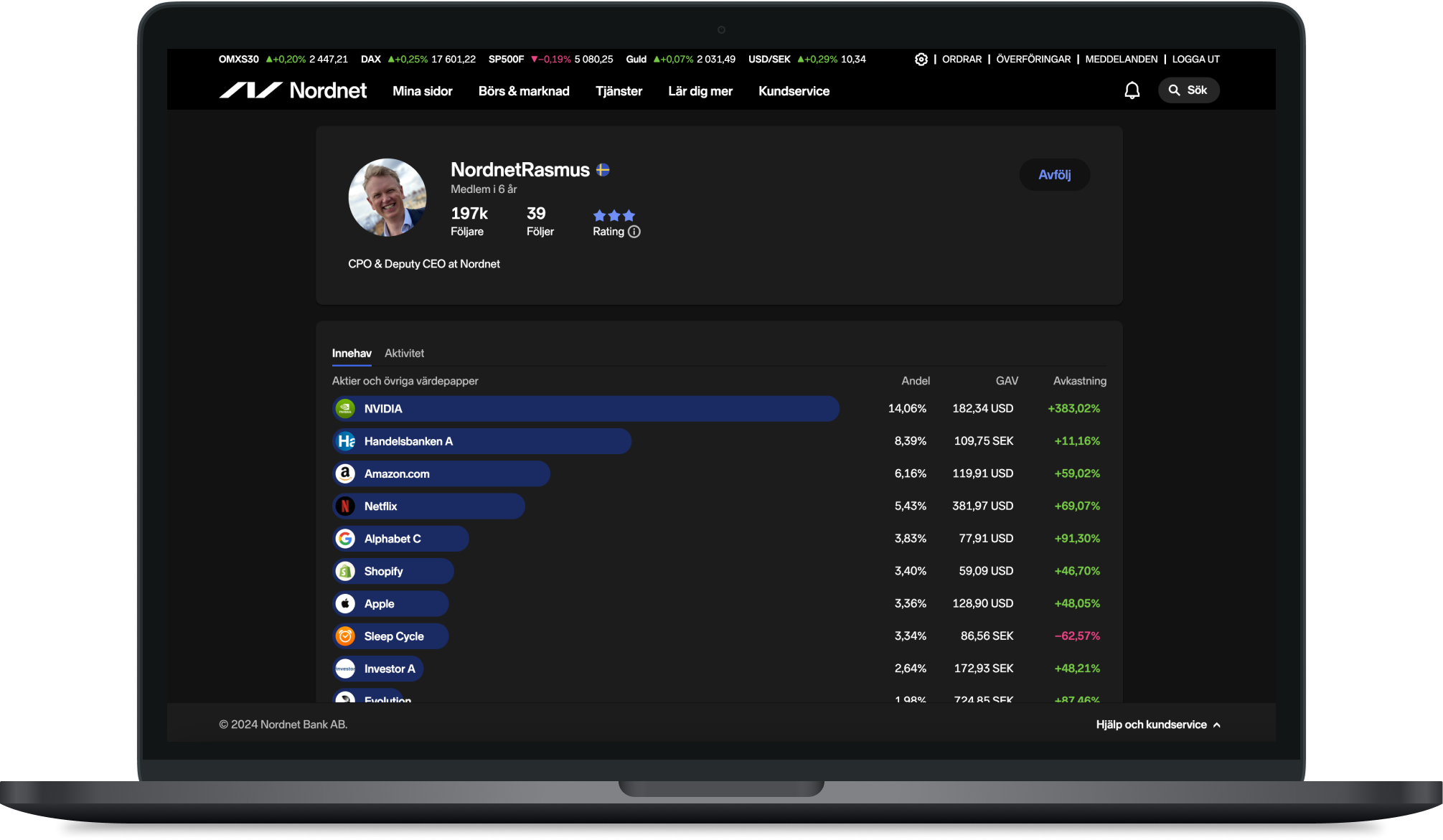1443x840 pixels.
Task: Click the Sök search field
Action: 1188,90
